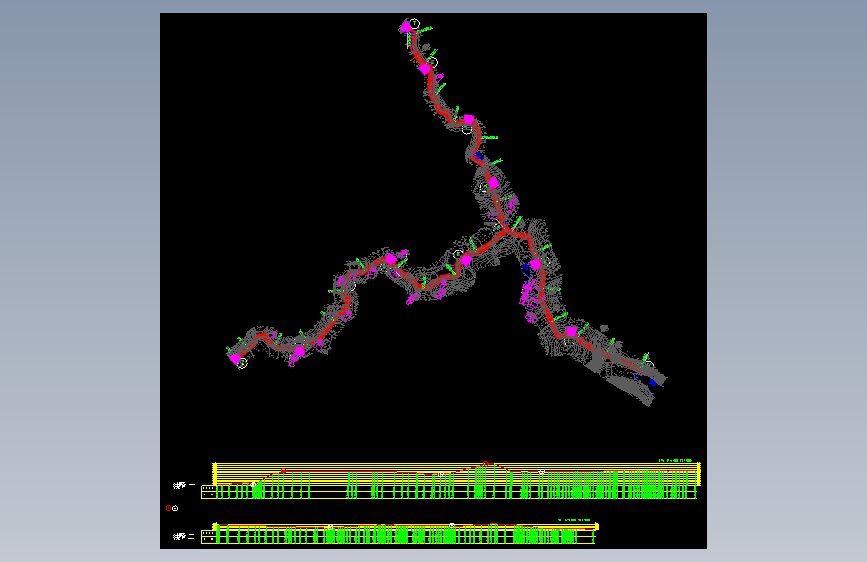Click the legend table box of upper profile
This screenshot has width=867, height=562.
[x=208, y=492]
